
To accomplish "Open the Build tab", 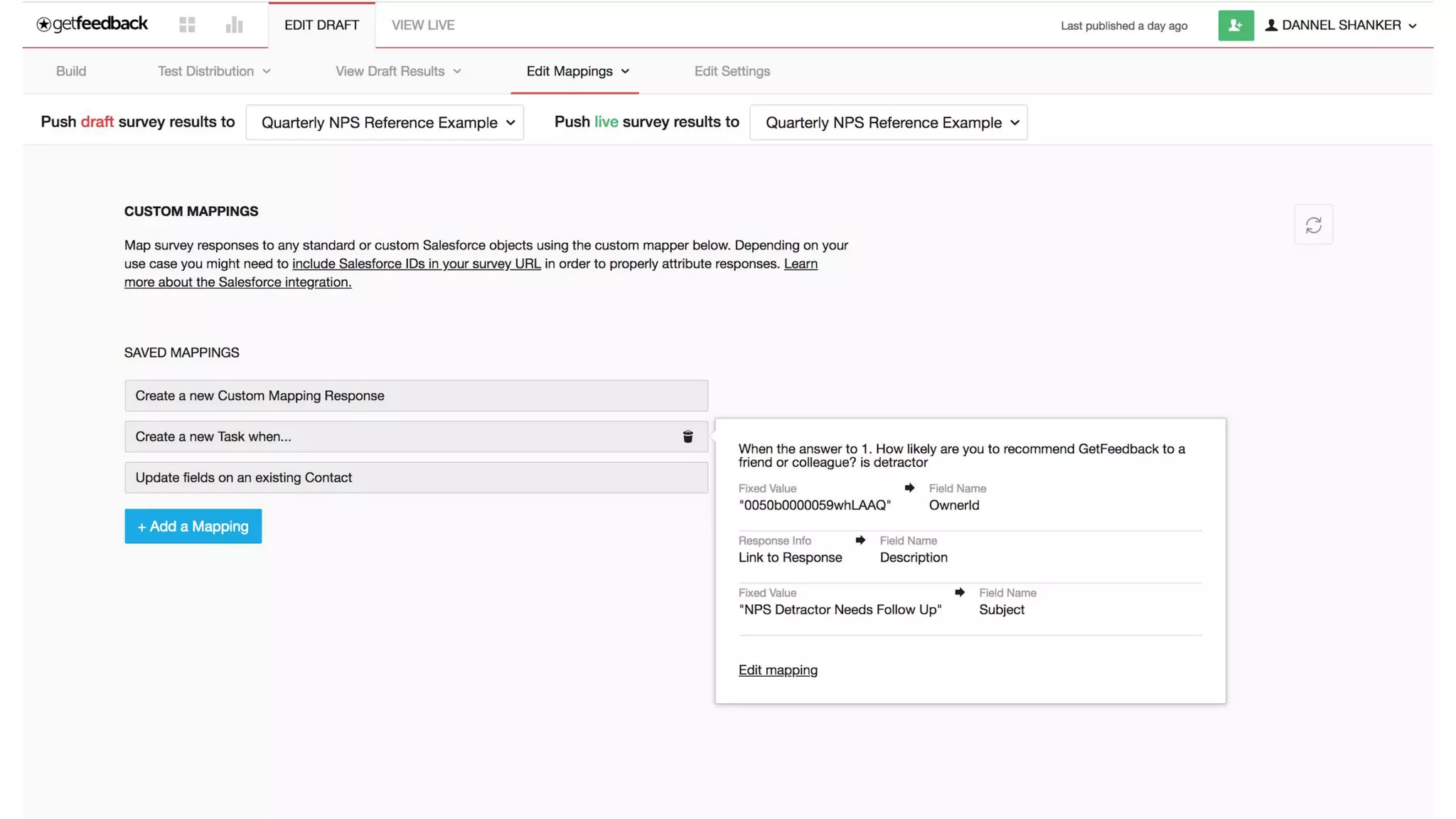I will click(x=71, y=71).
